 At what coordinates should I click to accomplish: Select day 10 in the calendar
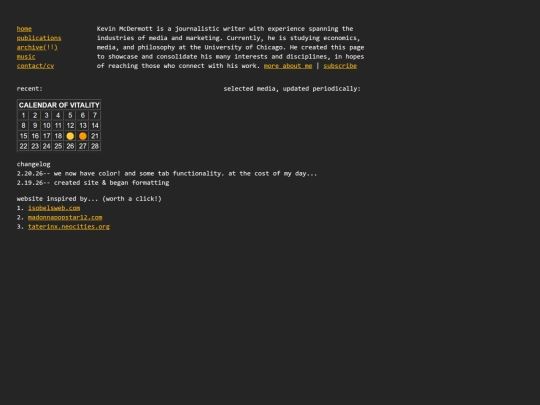(x=46, y=126)
